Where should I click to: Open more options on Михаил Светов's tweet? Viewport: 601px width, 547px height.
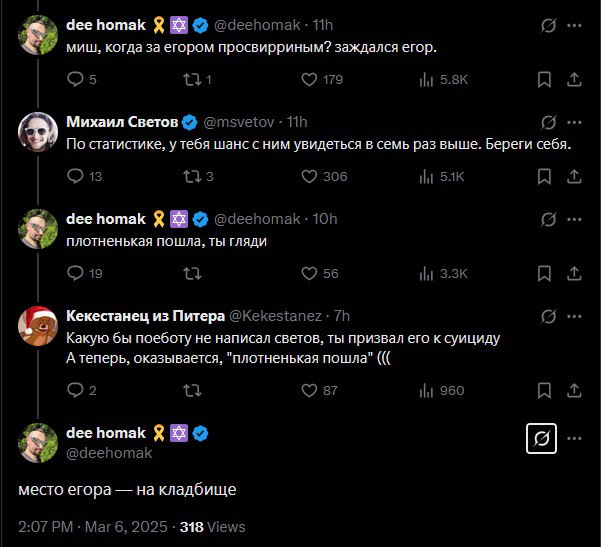(x=575, y=122)
